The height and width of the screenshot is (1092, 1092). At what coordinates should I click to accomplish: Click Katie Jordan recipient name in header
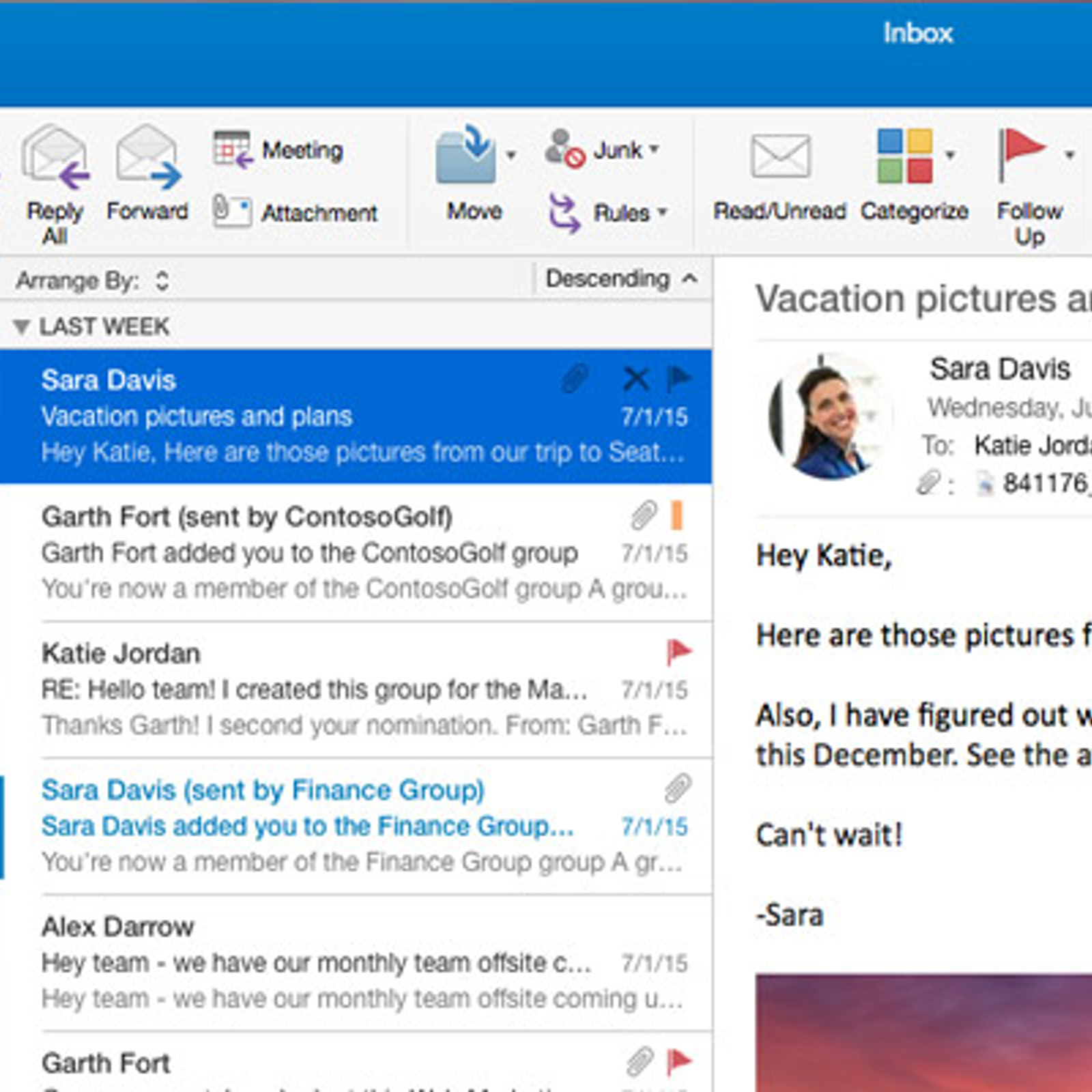(1033, 445)
